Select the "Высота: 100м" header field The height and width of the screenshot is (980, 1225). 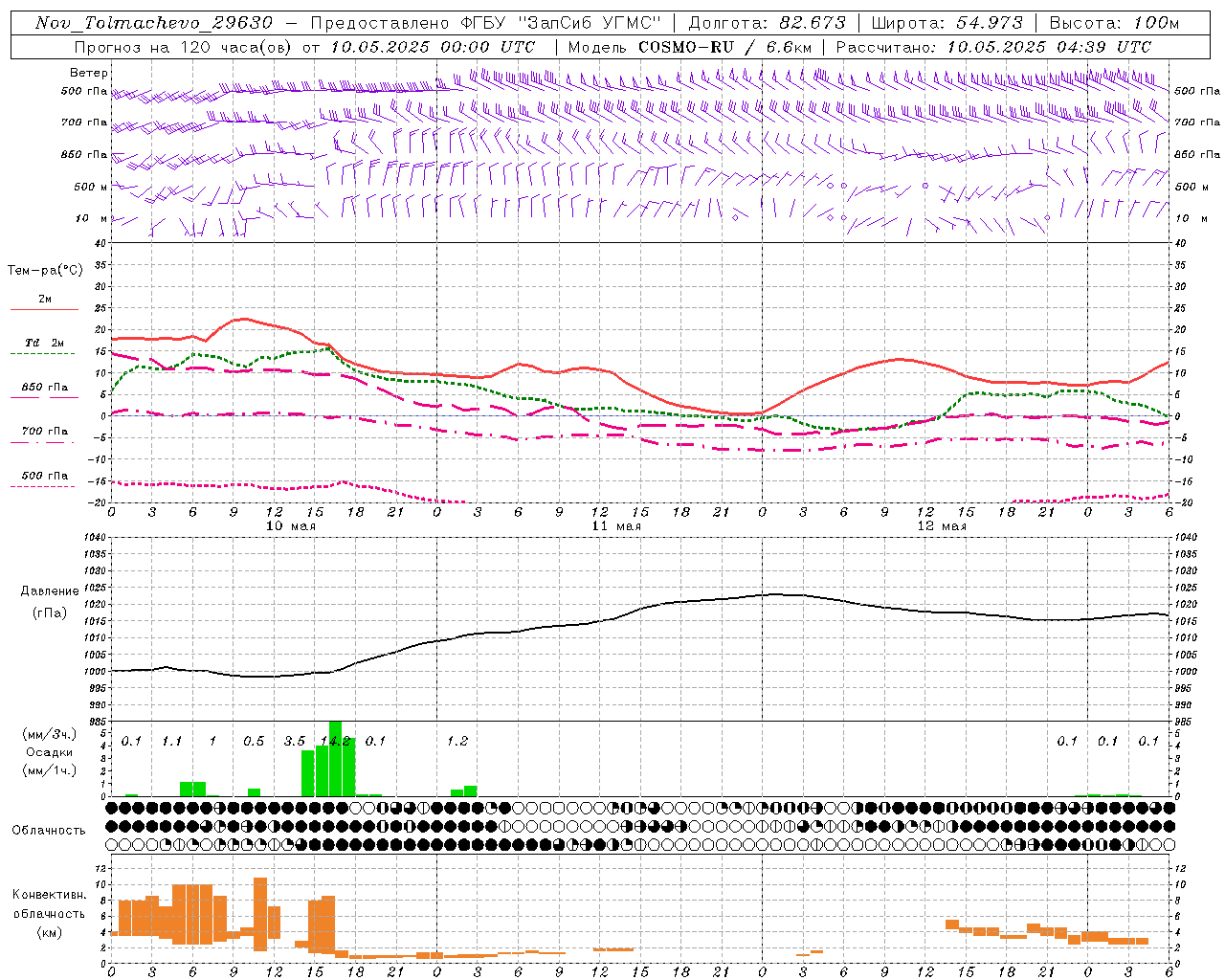[1114, 23]
